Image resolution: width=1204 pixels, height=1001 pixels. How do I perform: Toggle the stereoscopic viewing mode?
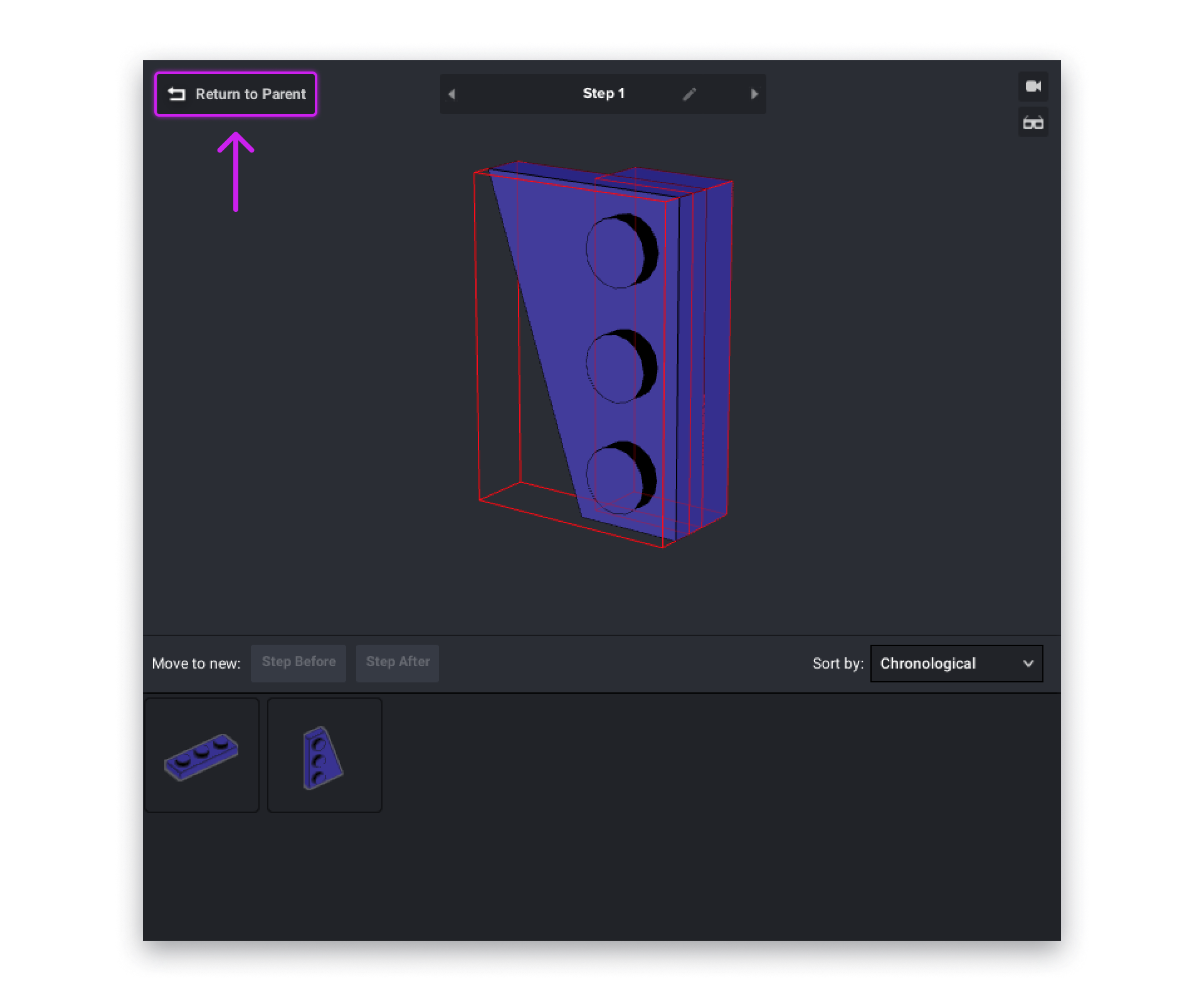[x=1033, y=122]
